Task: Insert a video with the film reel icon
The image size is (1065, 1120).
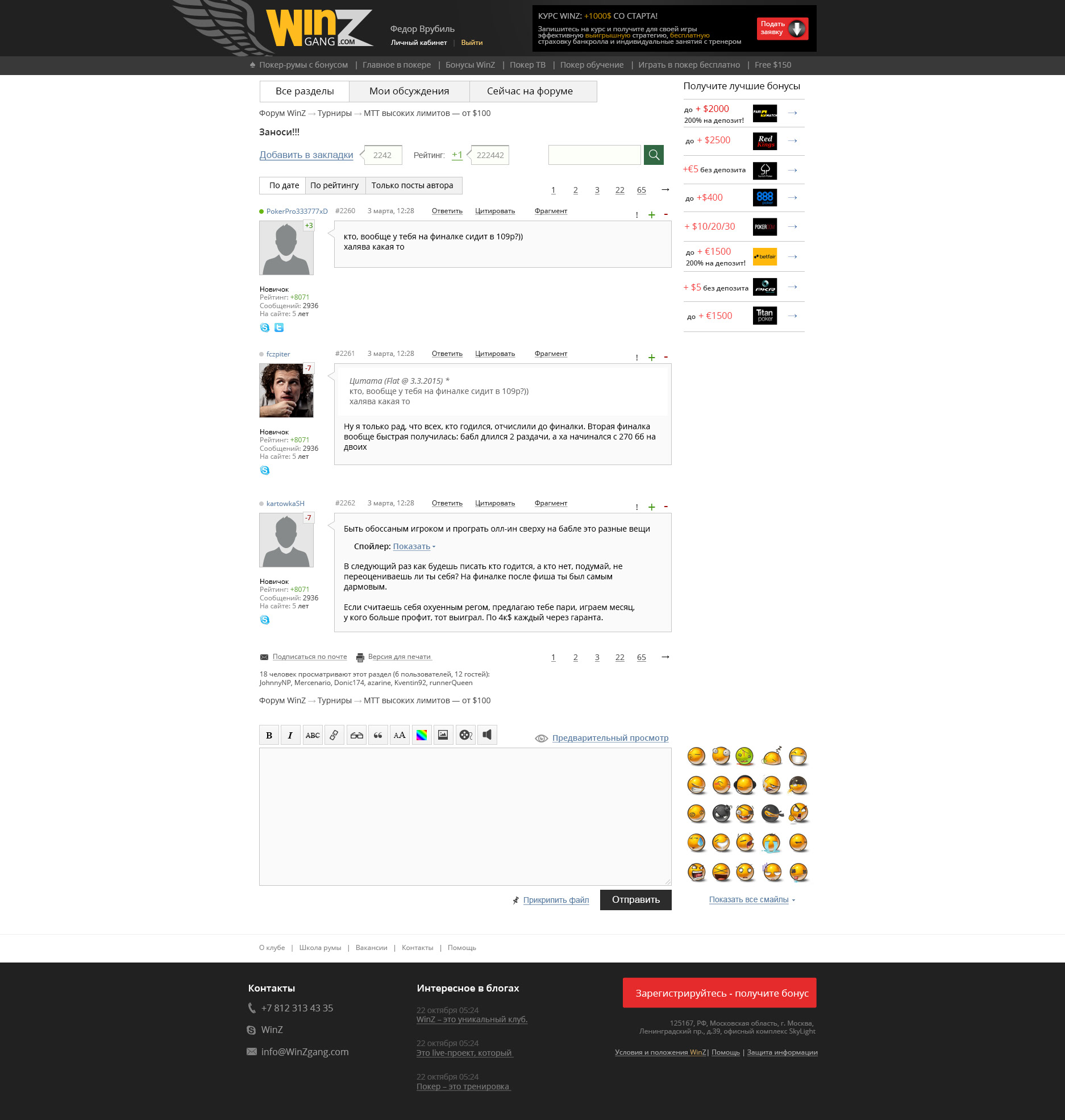Action: coord(465,735)
